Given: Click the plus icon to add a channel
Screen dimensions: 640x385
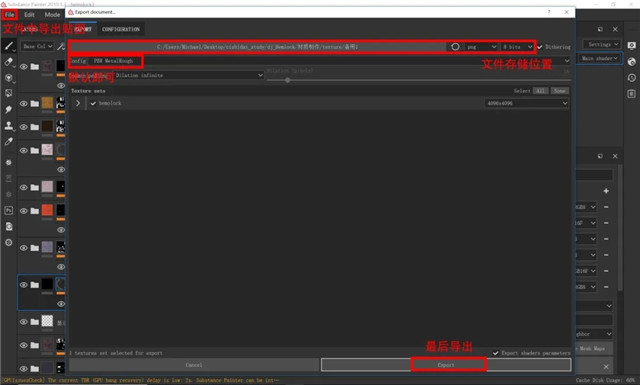Looking at the screenshot, I should [606, 191].
